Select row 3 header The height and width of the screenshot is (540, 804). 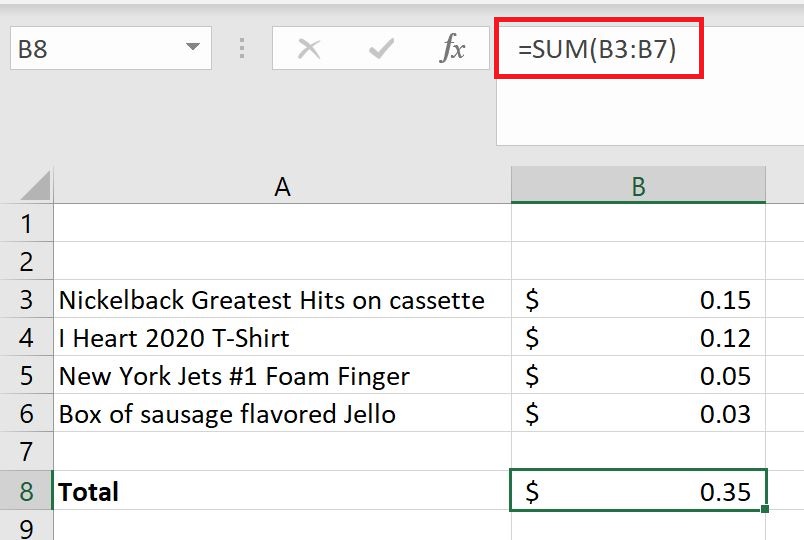(26, 300)
